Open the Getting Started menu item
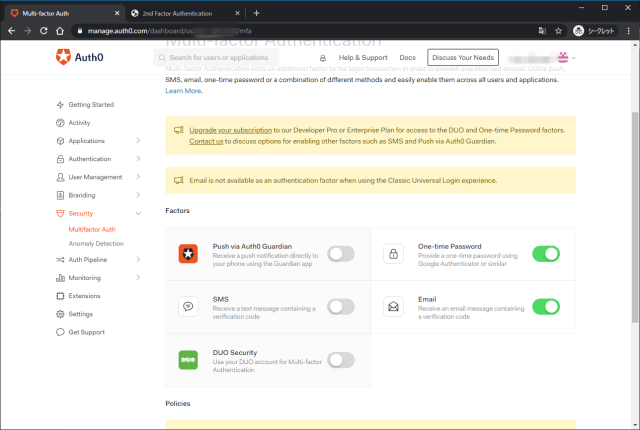 coord(91,105)
